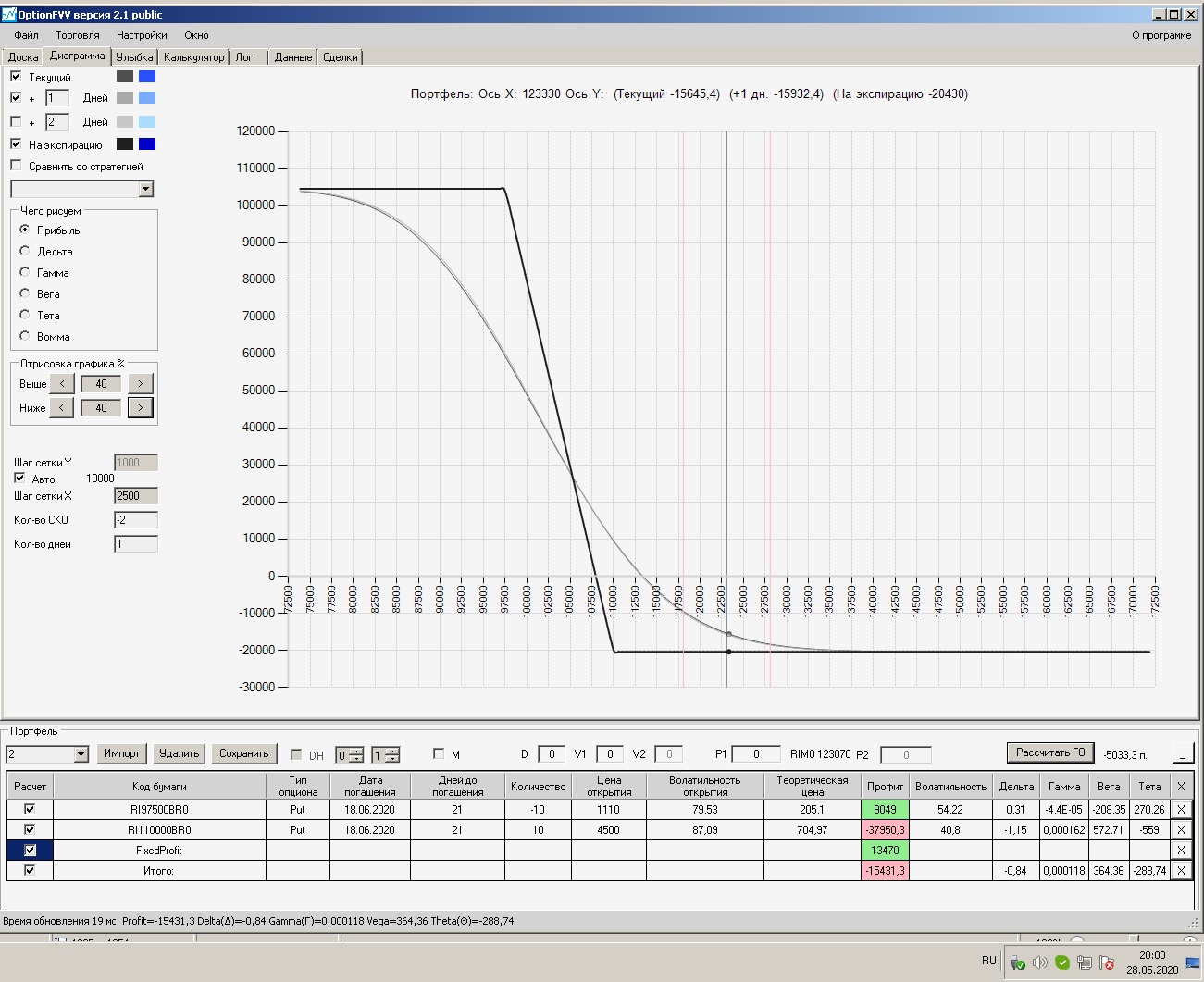Click the underscore collapse button beside -5033,3 п.
Screen dimensions: 1204x982
[1184, 753]
